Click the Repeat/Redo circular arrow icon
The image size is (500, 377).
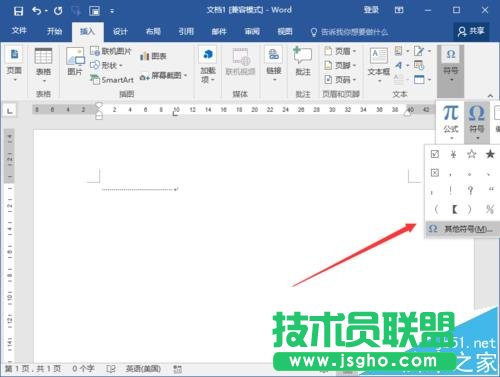[x=58, y=11]
